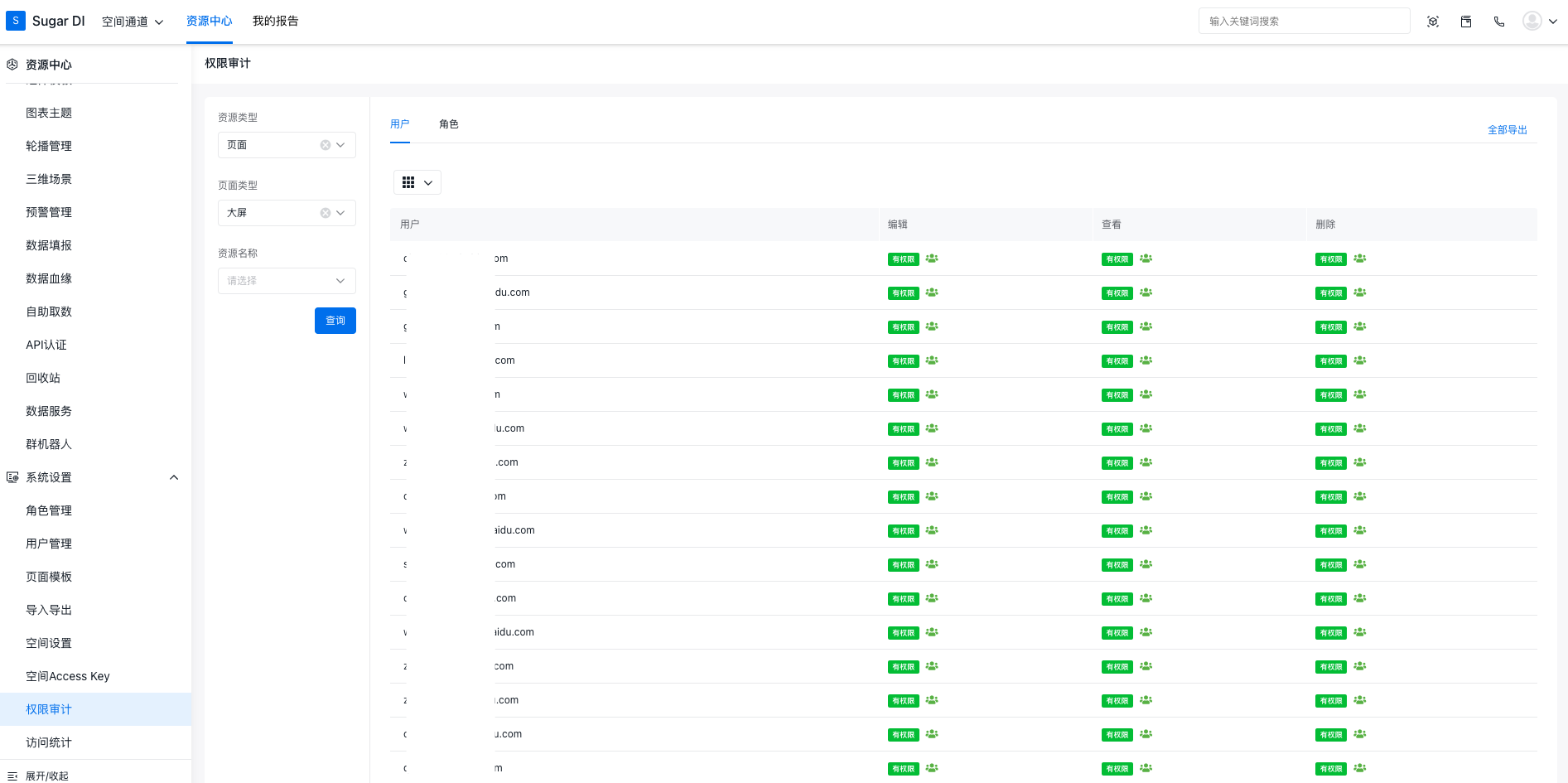Viewport: 1568px width, 783px height.
Task: Open 访问统计 in sidebar
Action: 49,742
